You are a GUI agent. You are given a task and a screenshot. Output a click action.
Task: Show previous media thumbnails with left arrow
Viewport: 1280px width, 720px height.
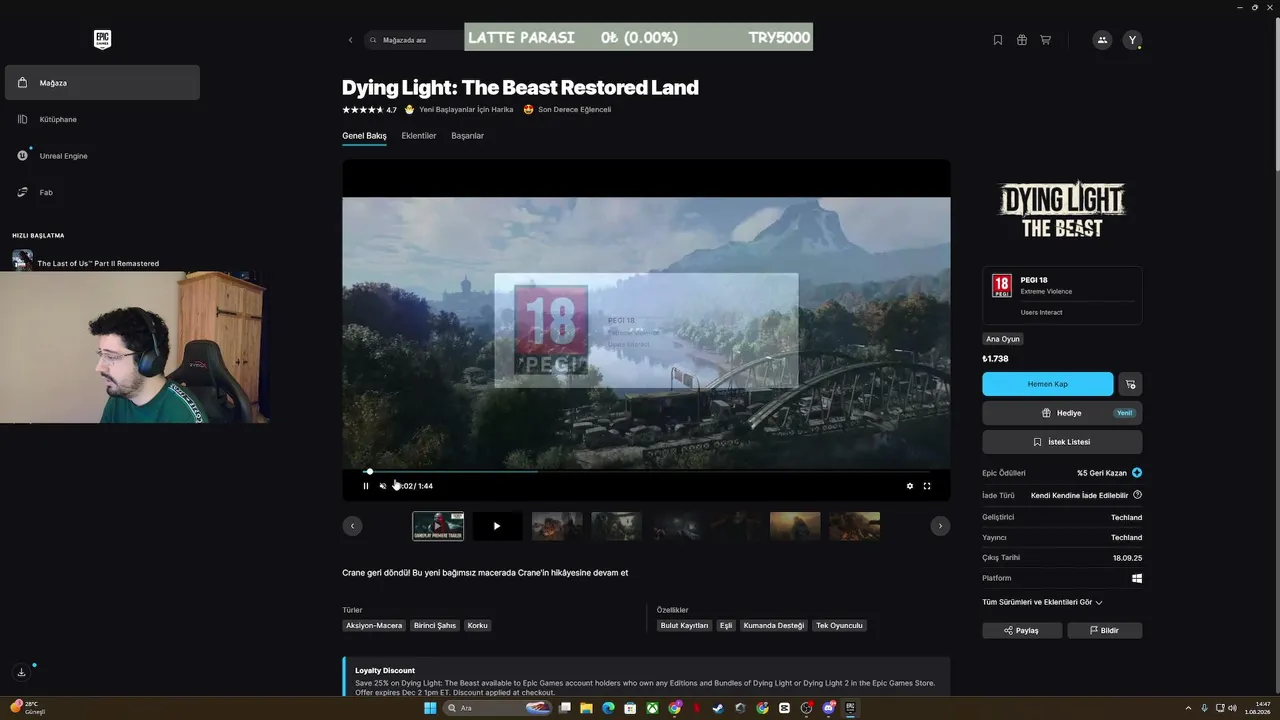[352, 526]
